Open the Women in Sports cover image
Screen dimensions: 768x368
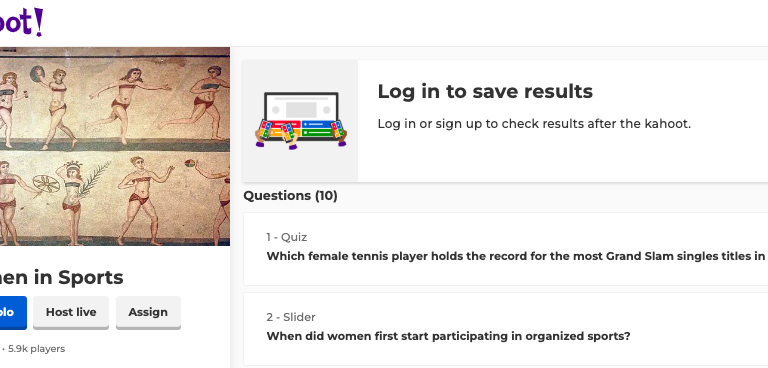(115, 147)
